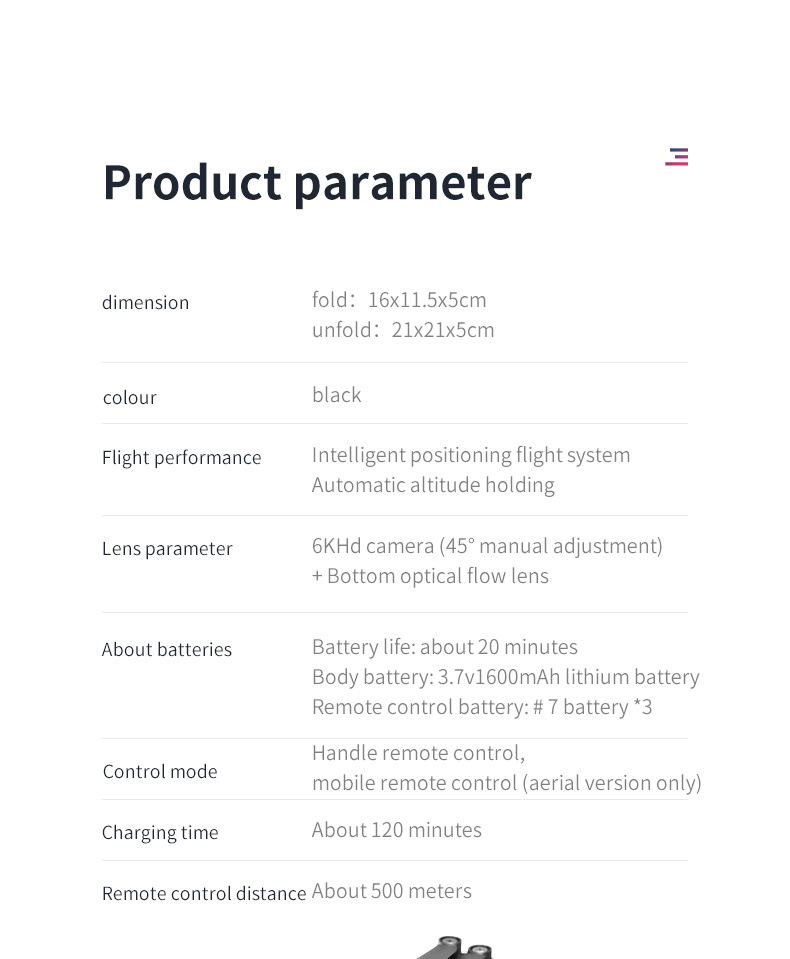
Task: Click the "Lens parameter" label
Action: pyautogui.click(x=167, y=549)
